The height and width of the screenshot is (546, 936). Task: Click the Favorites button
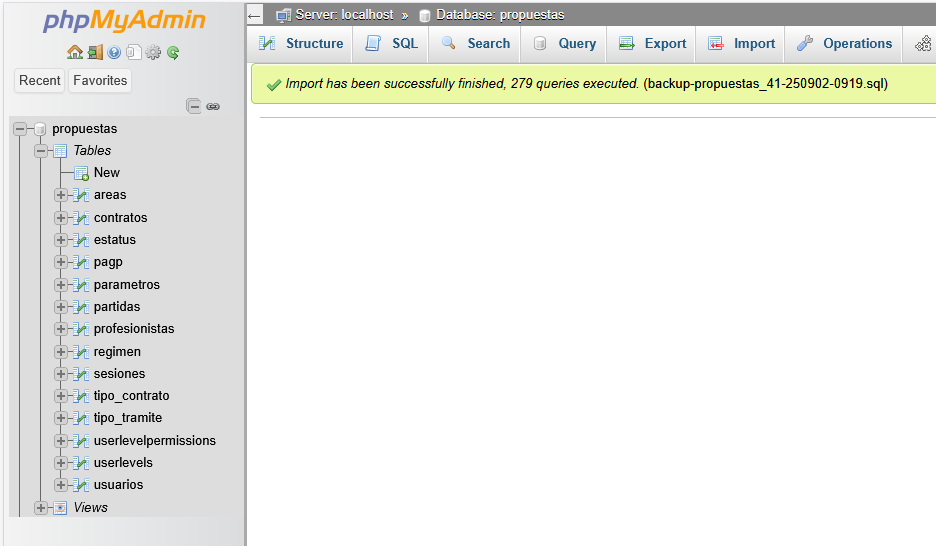pyautogui.click(x=100, y=80)
